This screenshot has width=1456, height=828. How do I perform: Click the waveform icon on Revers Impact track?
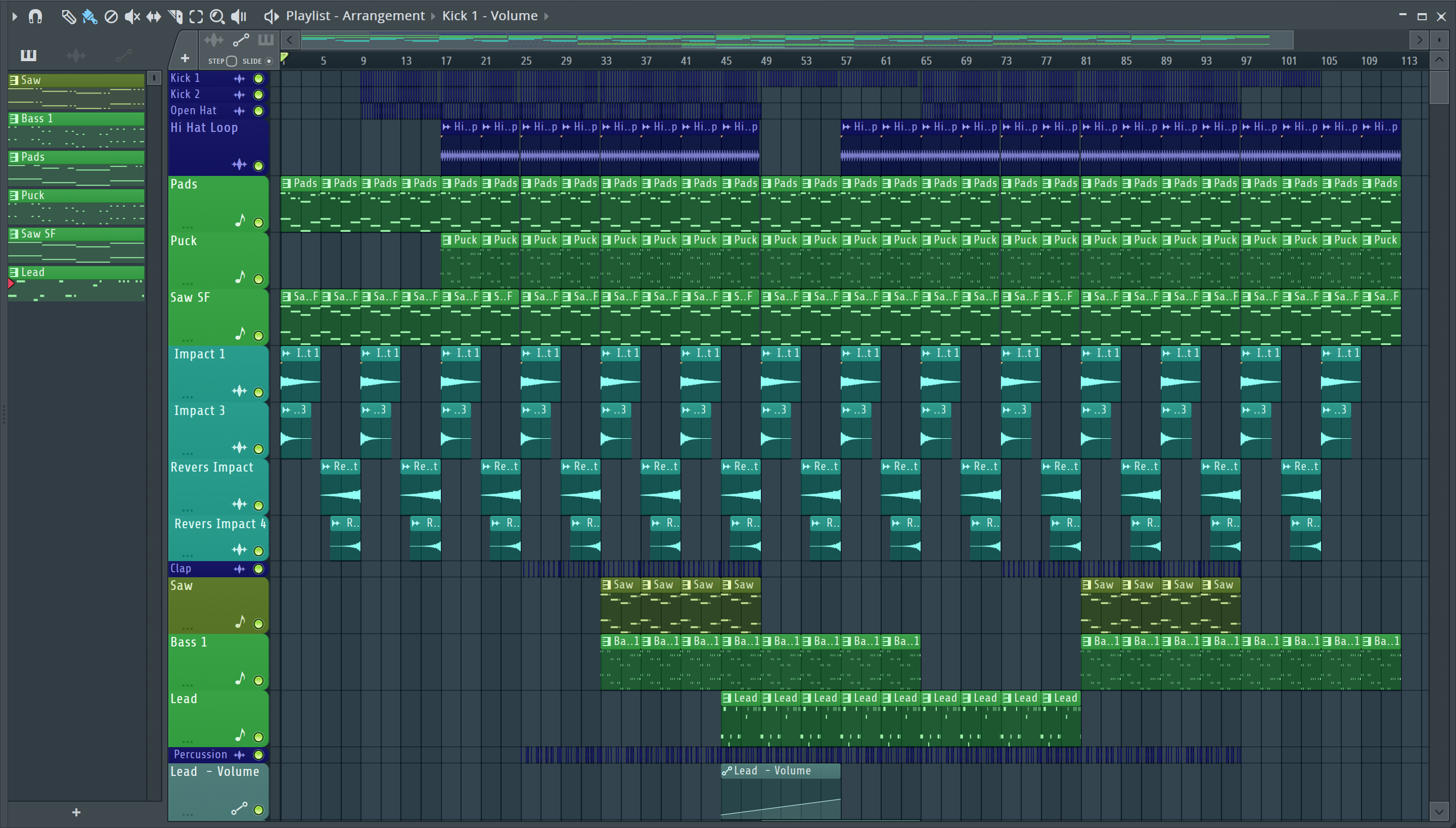(240, 504)
